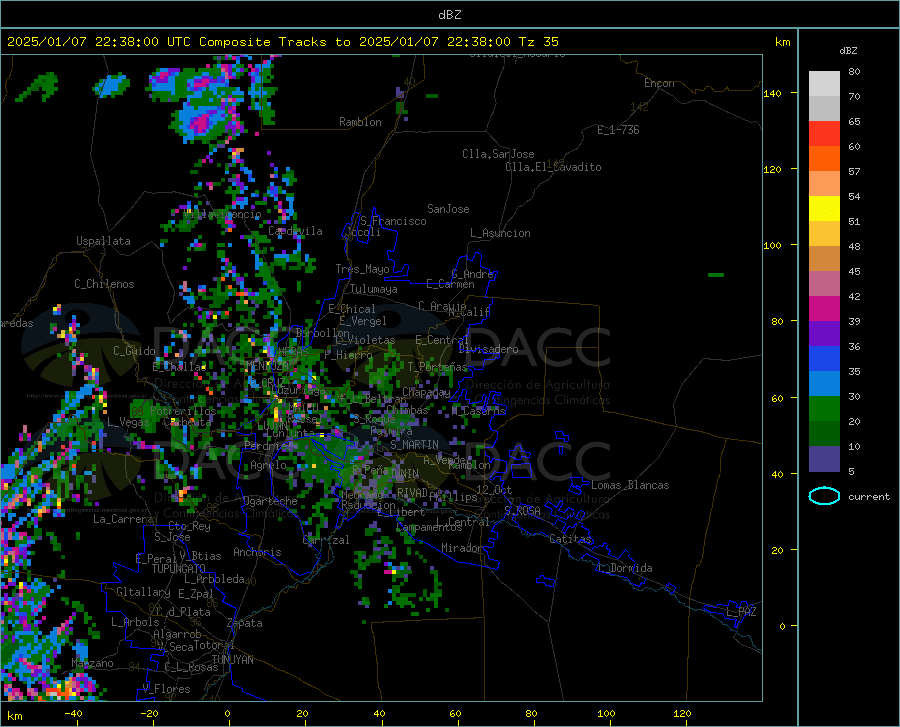Click the Clla.SanJose map label

(498, 154)
